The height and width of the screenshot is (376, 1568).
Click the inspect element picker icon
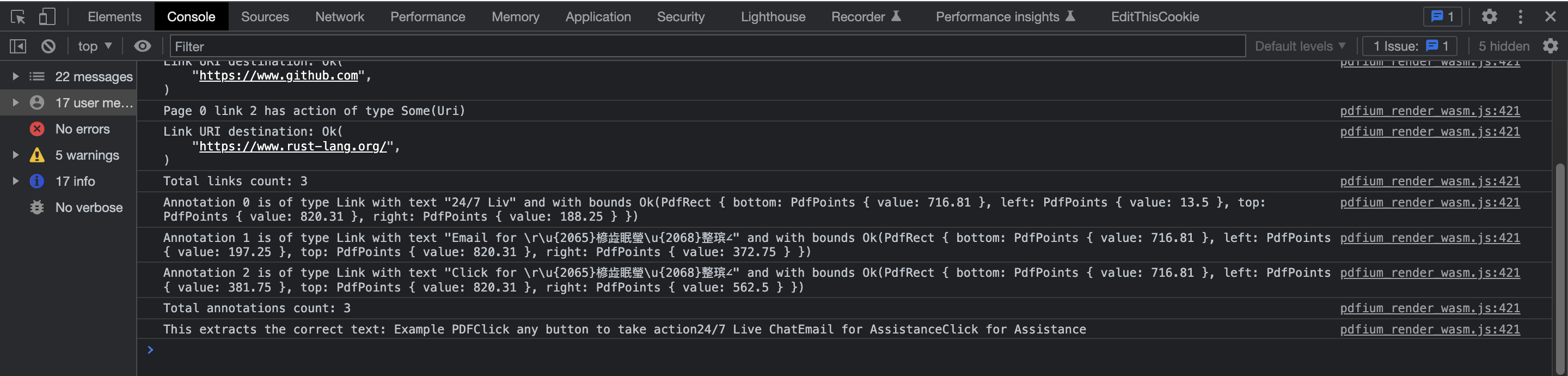17,16
